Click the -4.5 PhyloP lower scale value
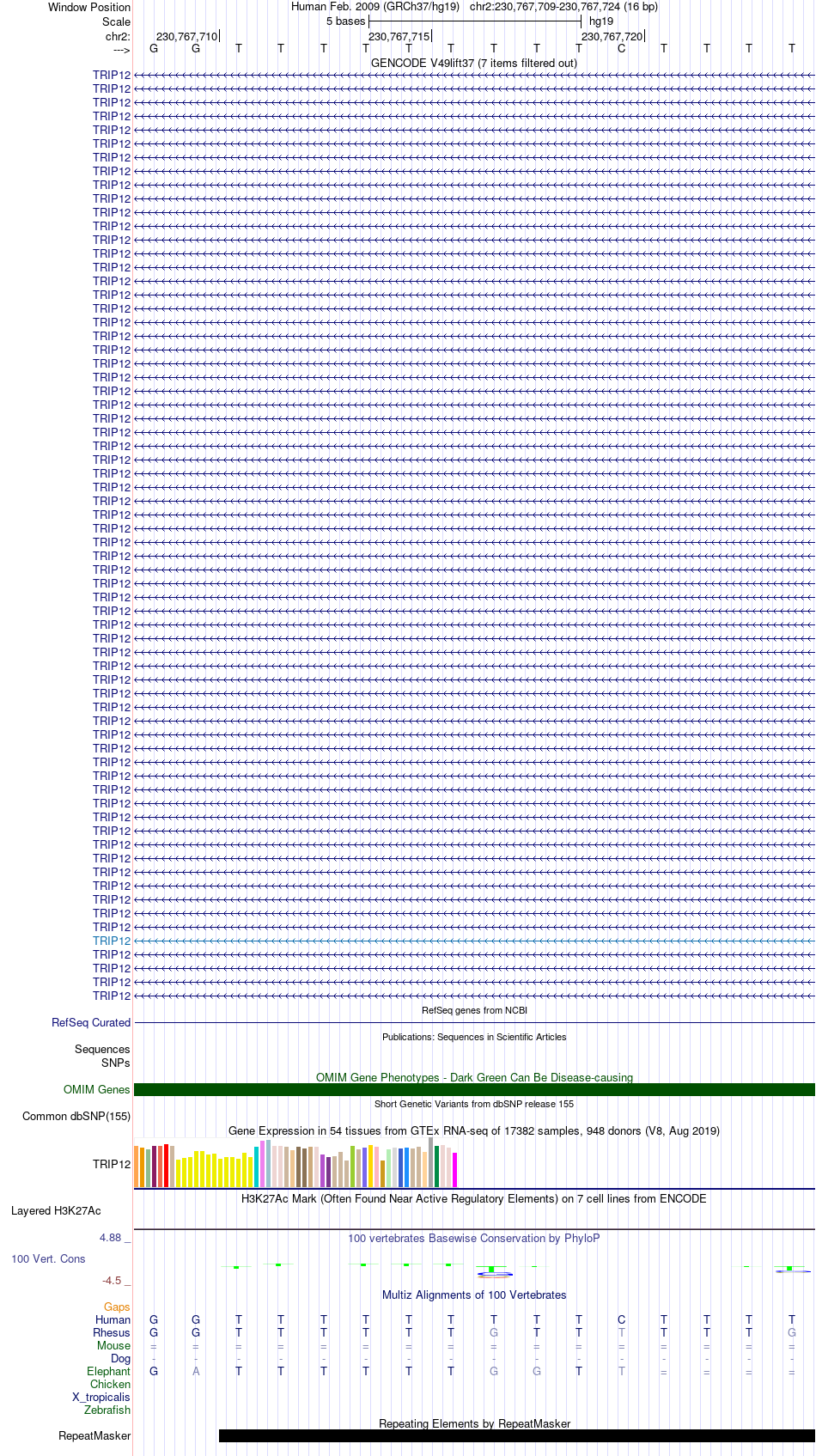This screenshot has height=1456, width=816. pos(116,1281)
